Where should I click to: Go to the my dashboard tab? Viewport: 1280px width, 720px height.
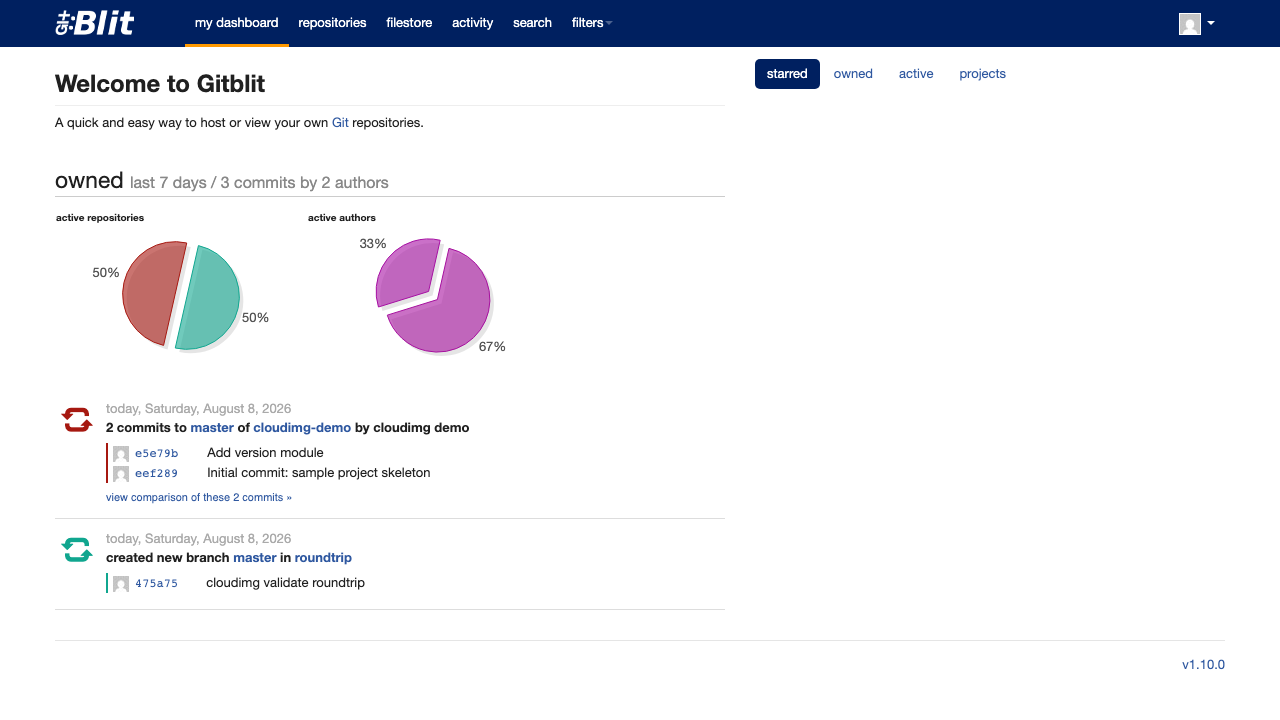[237, 23]
